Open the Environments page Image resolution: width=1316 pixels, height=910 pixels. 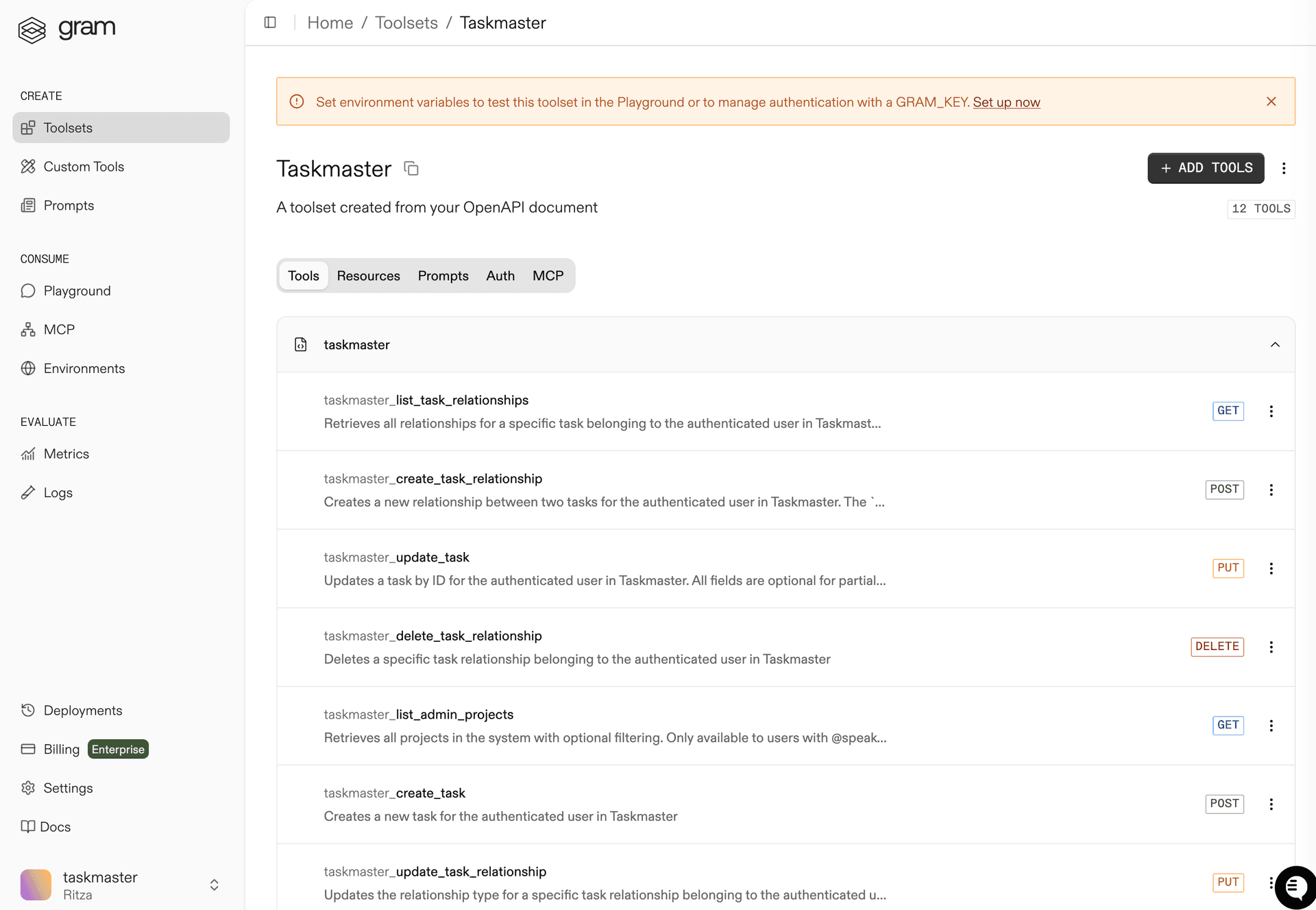click(x=84, y=368)
